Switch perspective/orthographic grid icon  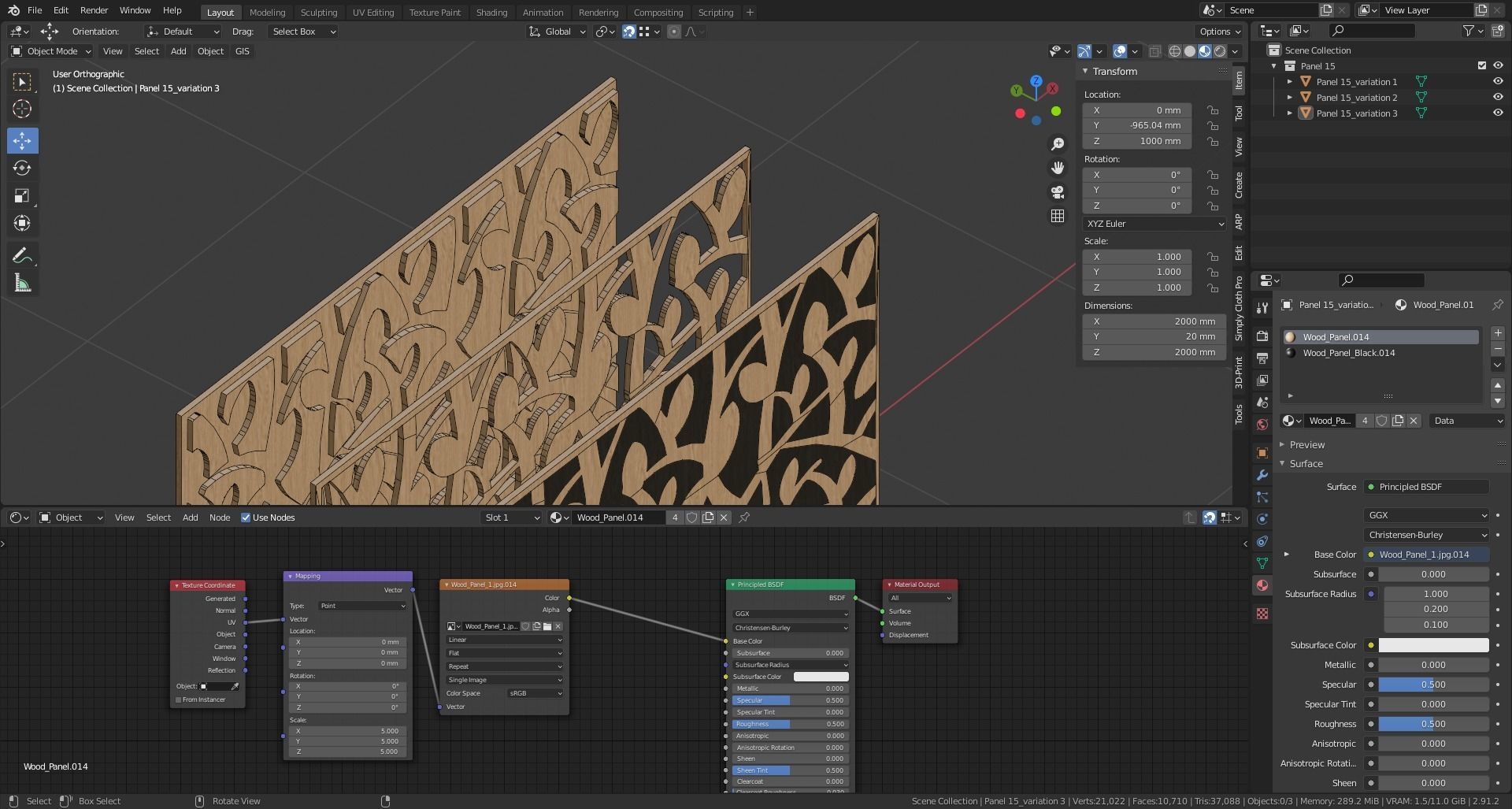coord(1058,215)
